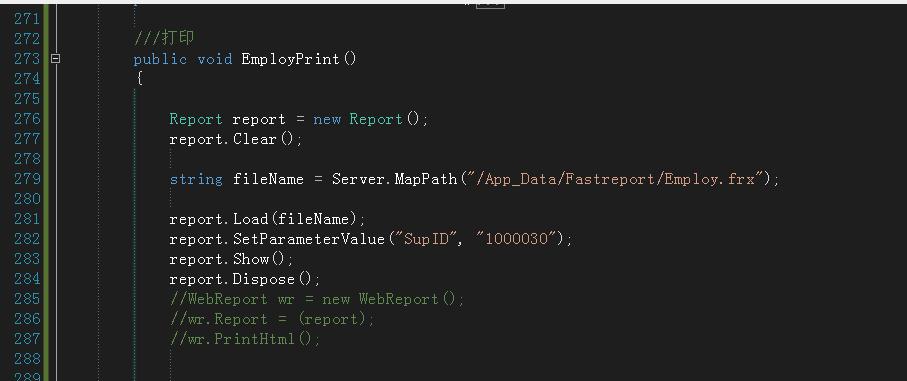Viewport: 907px width, 381px height.
Task: Click the 'string' keyword on line 279
Action: [196, 179]
